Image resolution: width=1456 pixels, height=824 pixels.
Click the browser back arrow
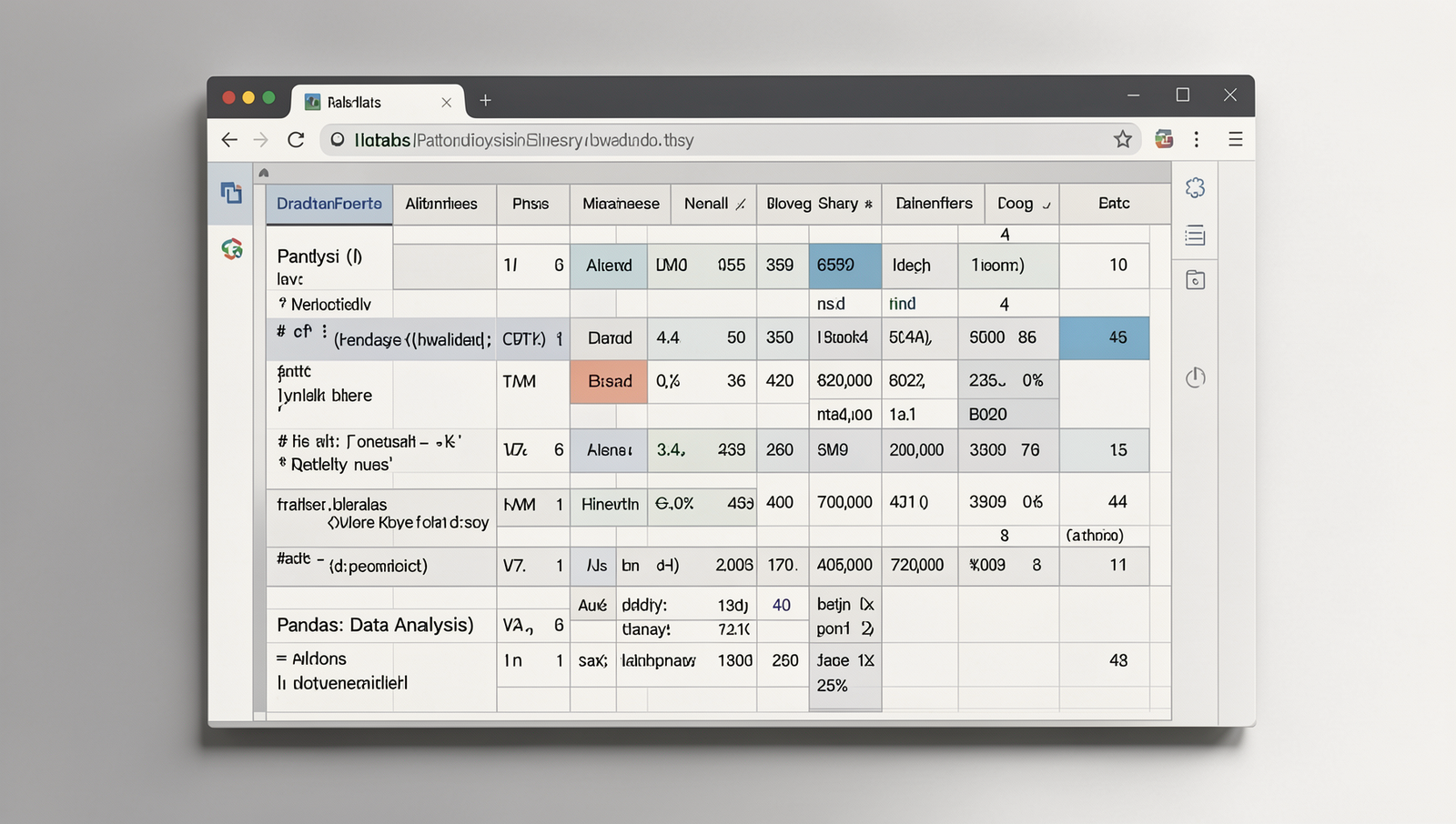[x=229, y=139]
